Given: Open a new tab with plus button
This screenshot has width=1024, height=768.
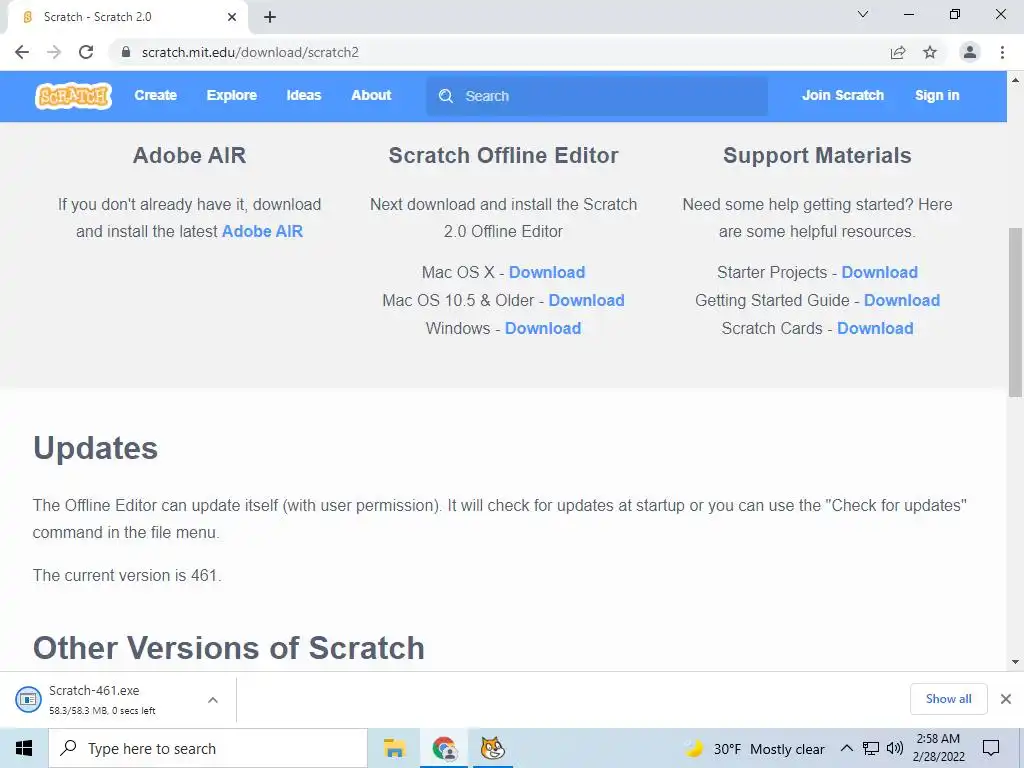Looking at the screenshot, I should pos(270,17).
